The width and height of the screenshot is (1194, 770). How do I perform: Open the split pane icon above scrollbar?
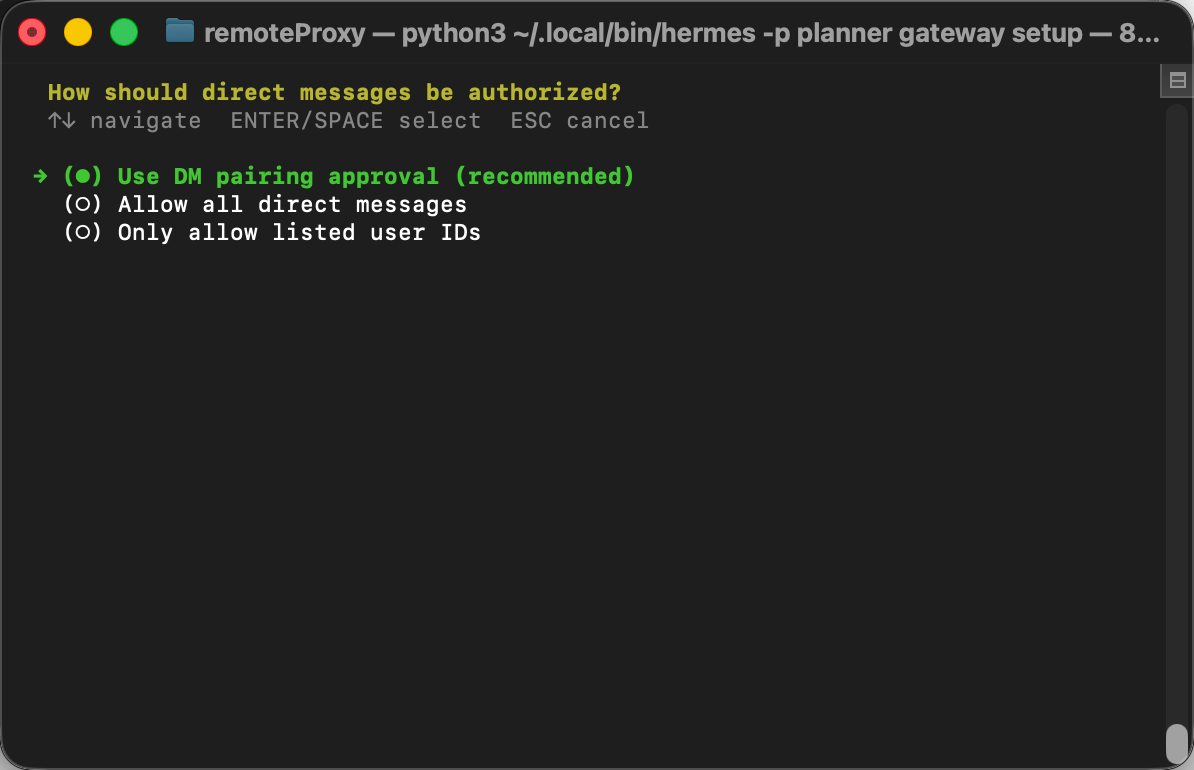pos(1177,80)
